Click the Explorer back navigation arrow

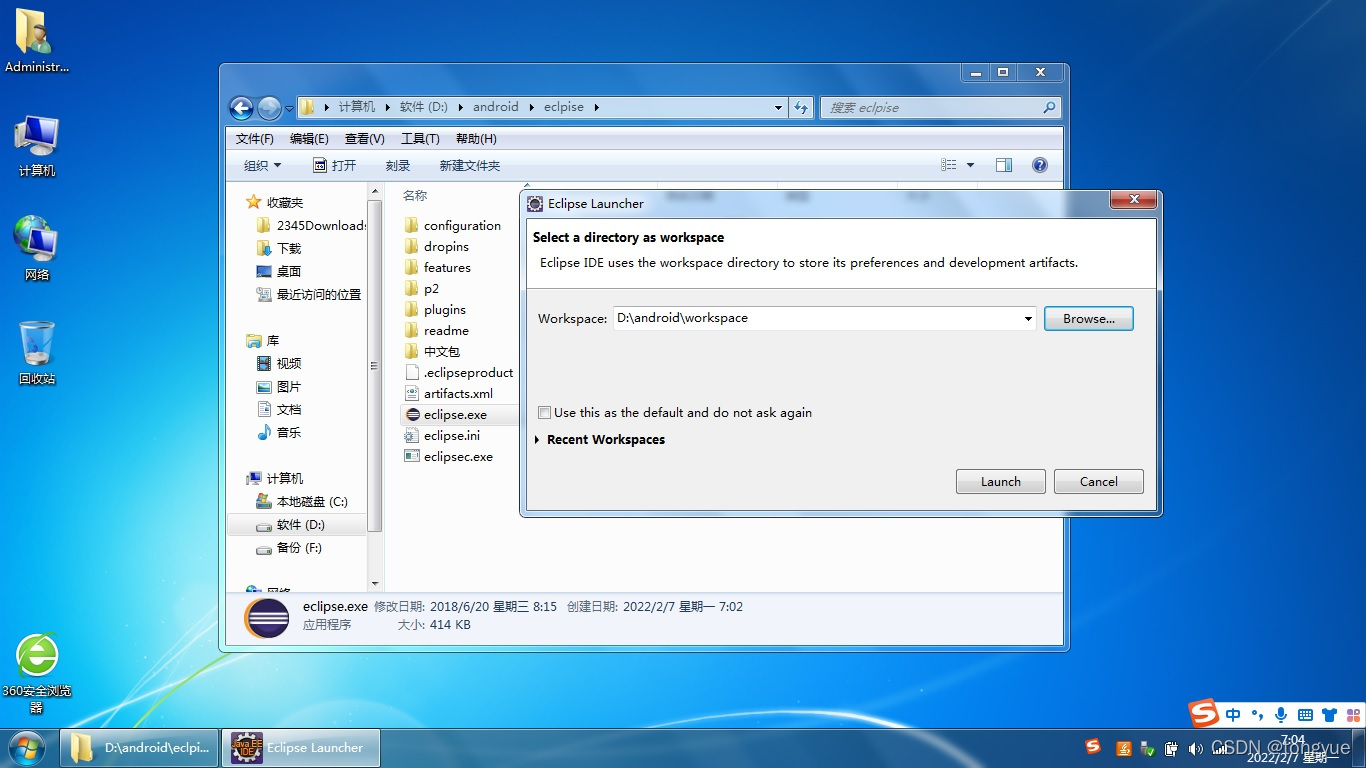241,108
